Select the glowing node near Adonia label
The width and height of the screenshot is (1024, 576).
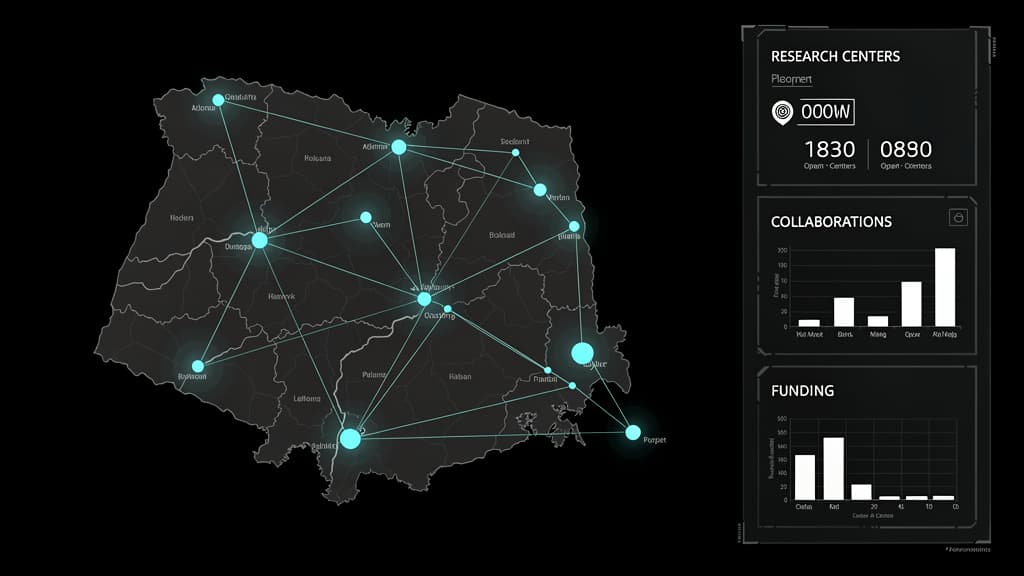(218, 100)
